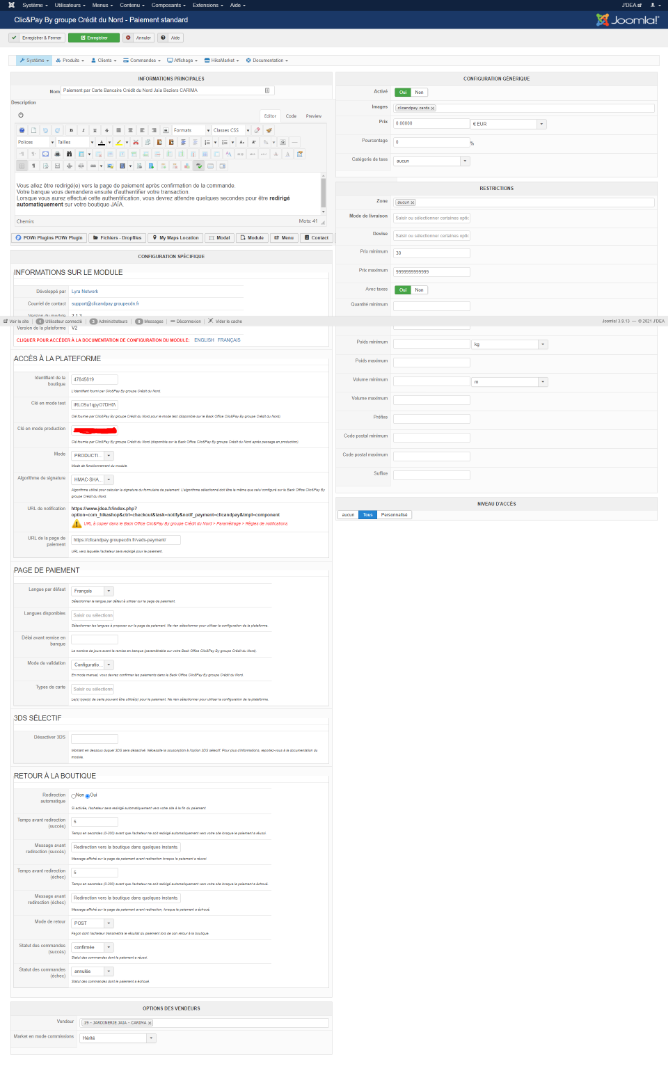Click the user profile icon at top right

point(654,5)
